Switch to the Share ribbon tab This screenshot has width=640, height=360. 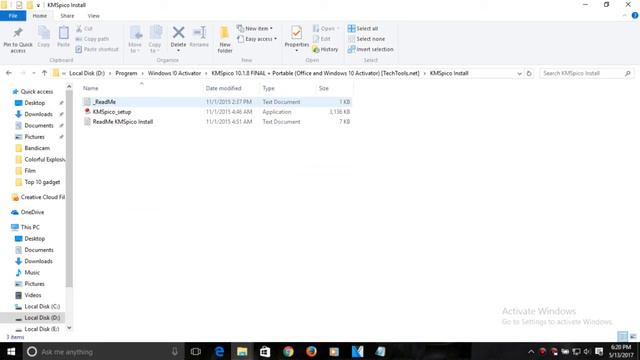[67, 16]
